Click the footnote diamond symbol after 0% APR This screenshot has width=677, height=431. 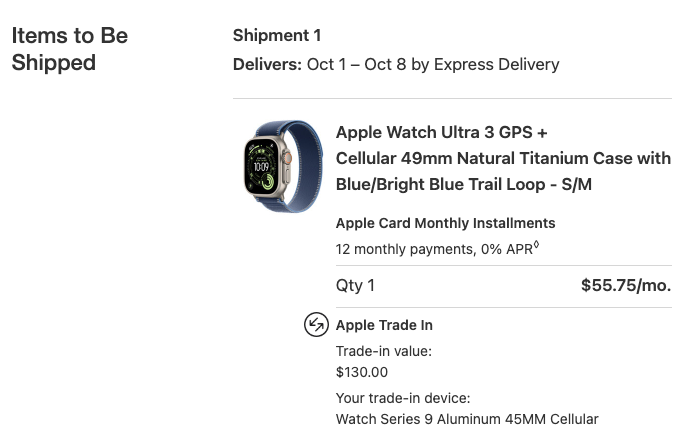[x=537, y=245]
